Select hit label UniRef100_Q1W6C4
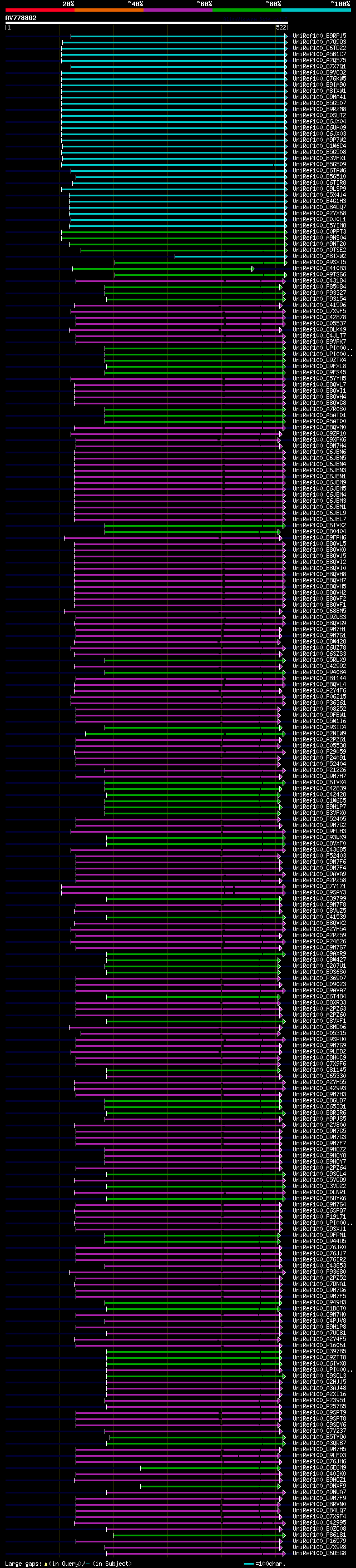Image resolution: width=356 pixels, height=1568 pixels. coord(319,146)
